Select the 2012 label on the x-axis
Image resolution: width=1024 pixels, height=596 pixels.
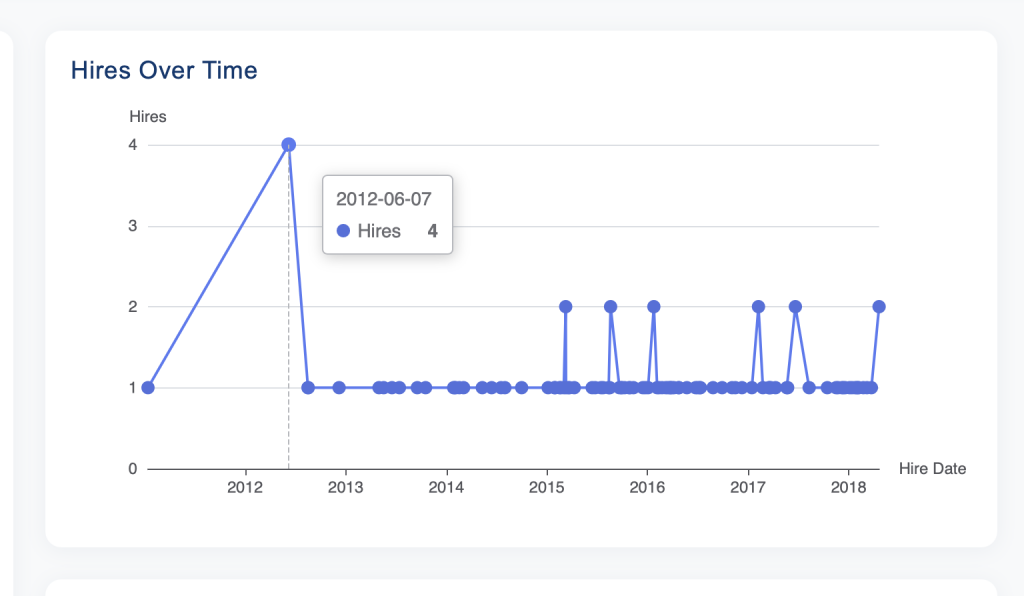pos(245,488)
